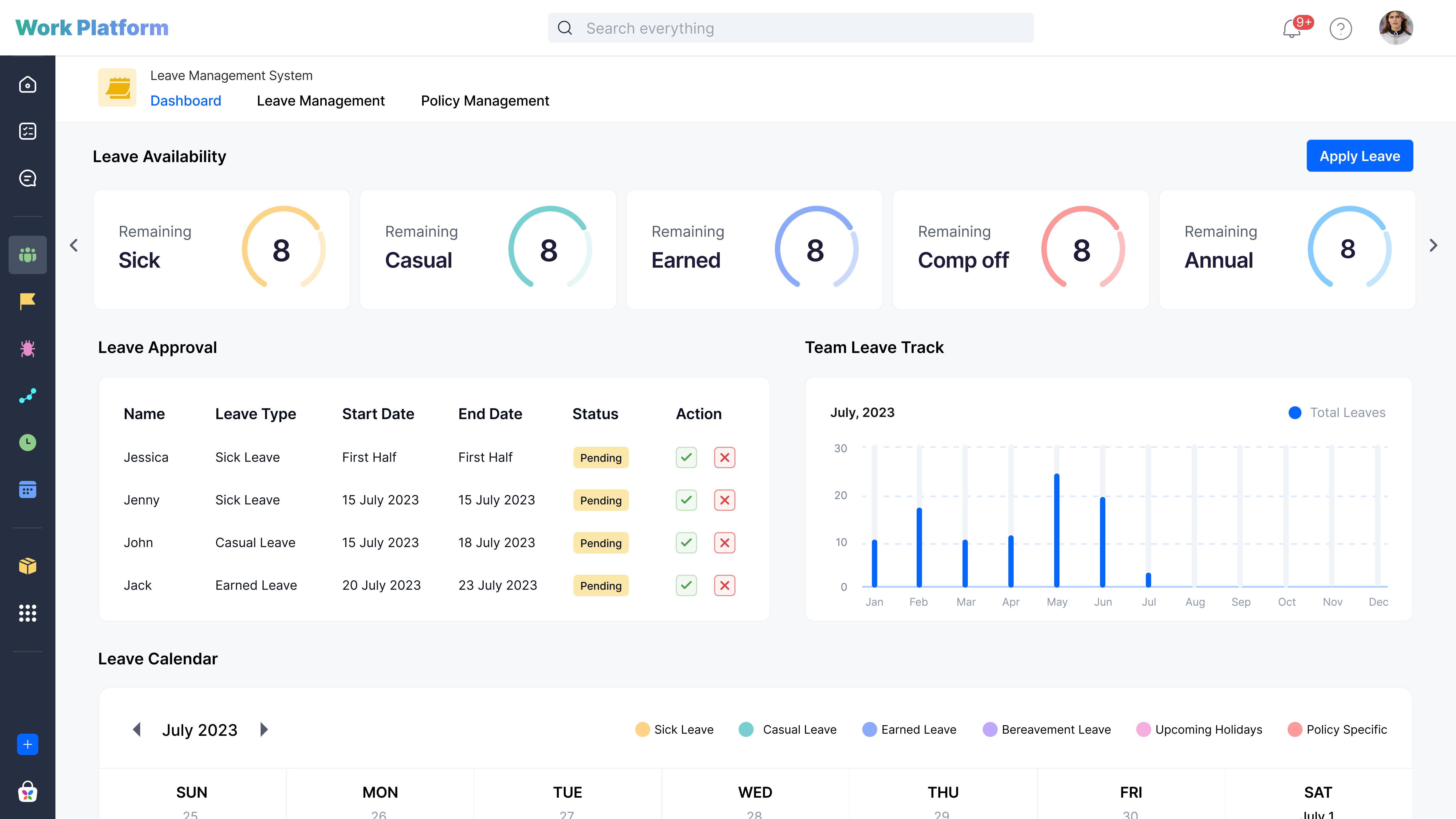1456x819 pixels.
Task: Open the apps grid sidebar icon
Action: (x=27, y=613)
